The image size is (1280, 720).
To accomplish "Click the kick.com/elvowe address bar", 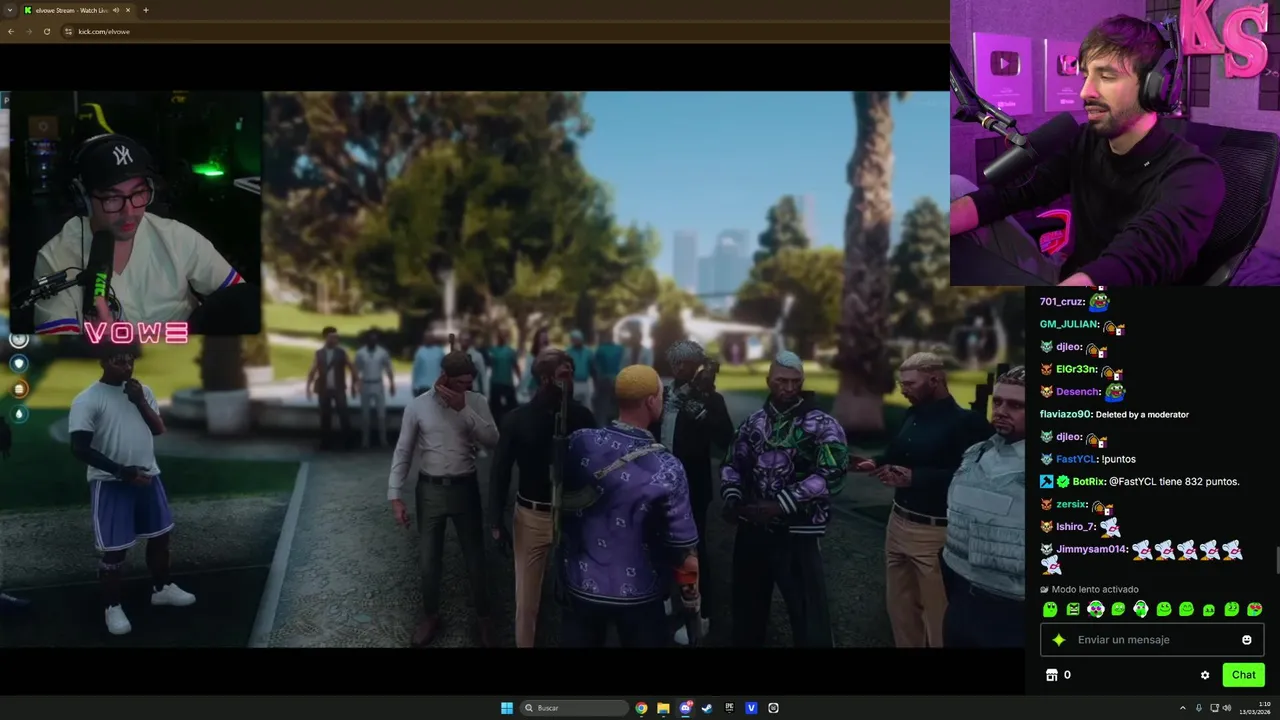I will coord(500,31).
